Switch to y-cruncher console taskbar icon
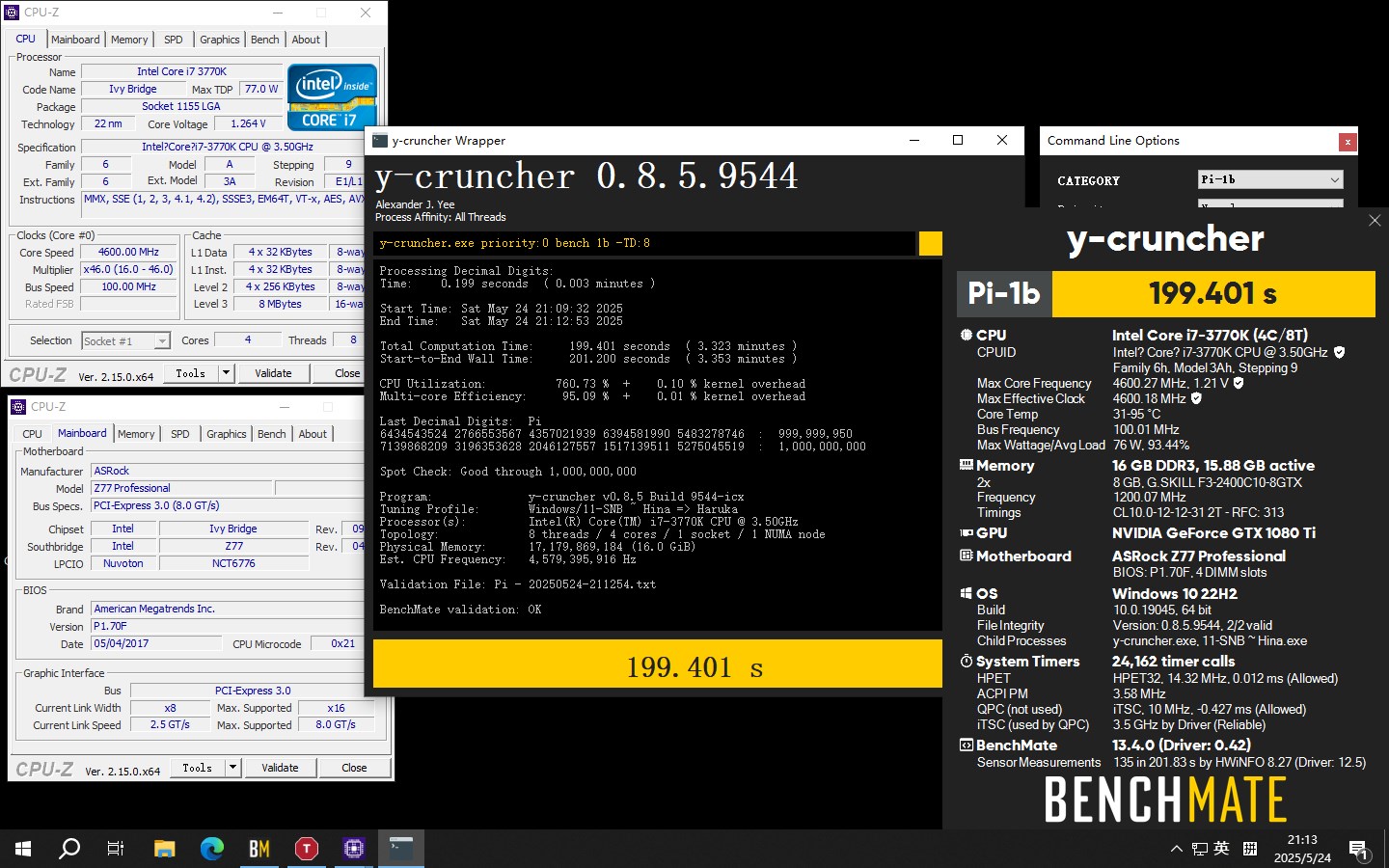Viewport: 1389px width, 868px height. pyautogui.click(x=401, y=849)
